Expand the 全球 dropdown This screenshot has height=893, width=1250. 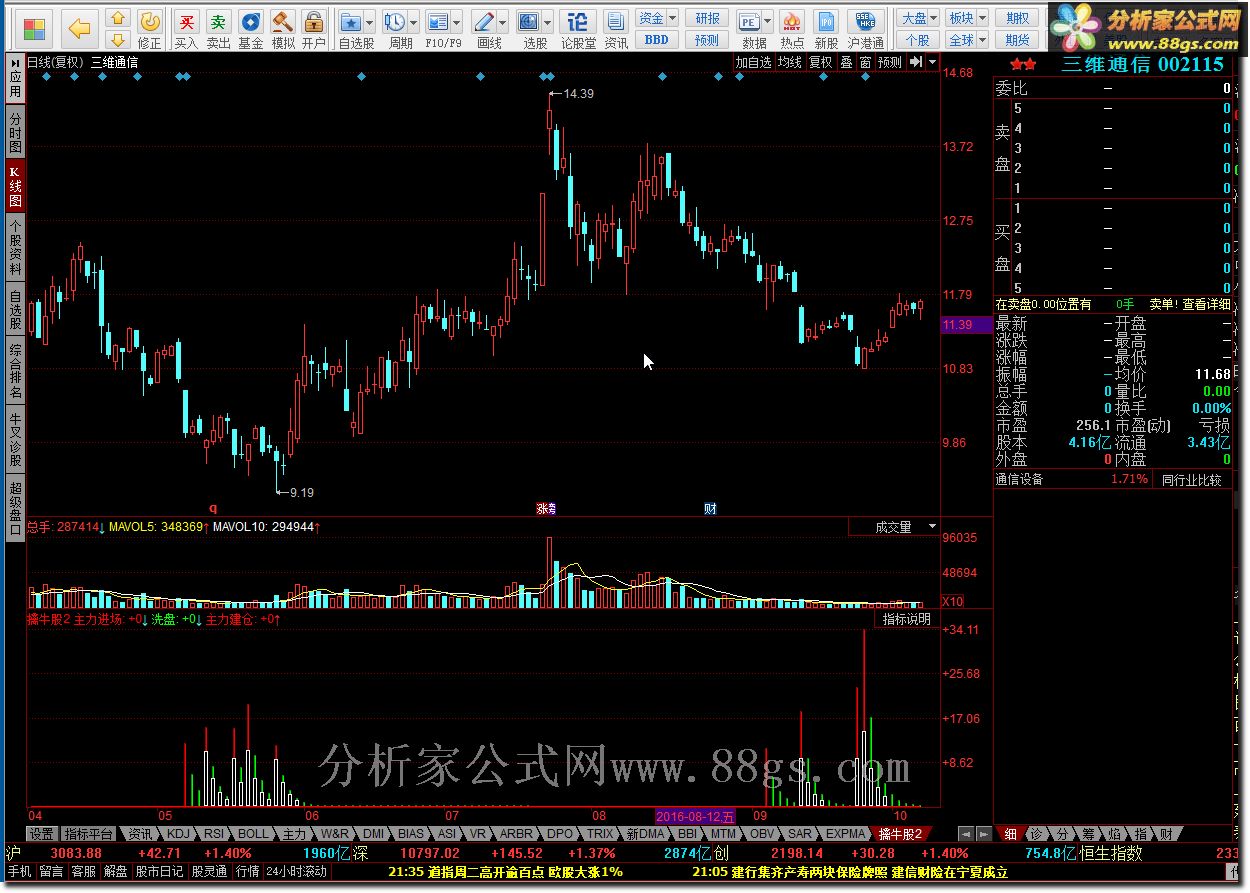pyautogui.click(x=982, y=40)
